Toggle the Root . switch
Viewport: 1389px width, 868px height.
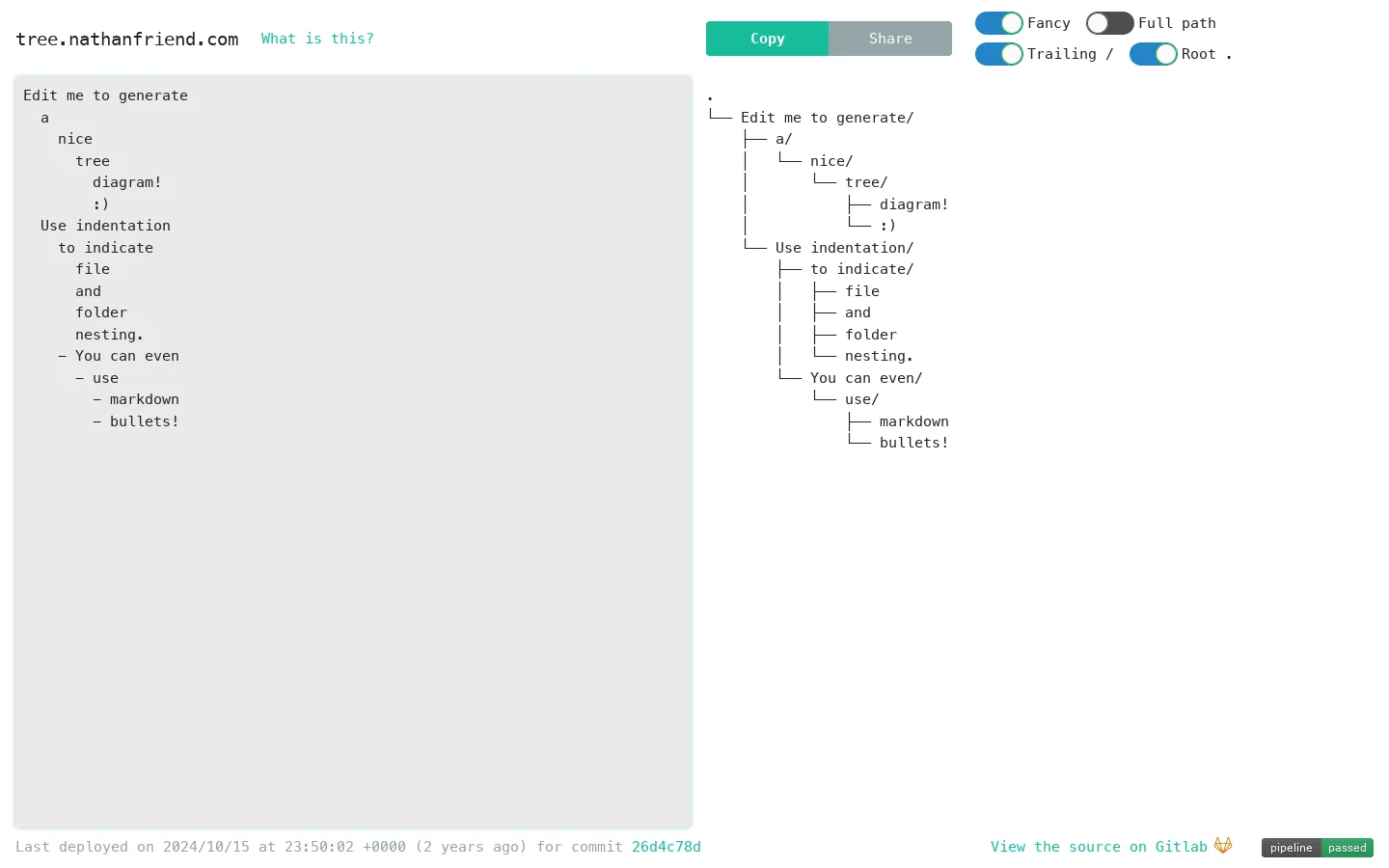coord(1153,54)
